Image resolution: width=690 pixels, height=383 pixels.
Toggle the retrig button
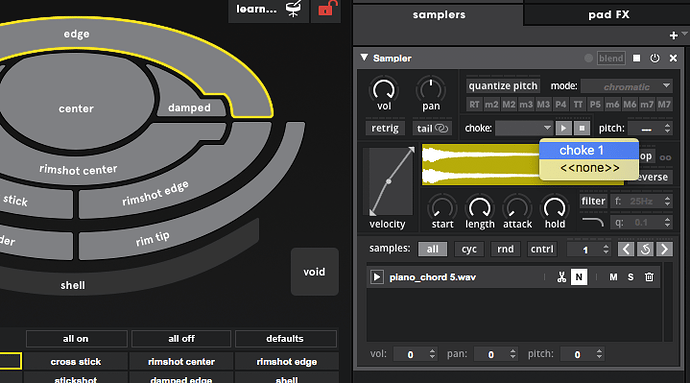point(385,128)
